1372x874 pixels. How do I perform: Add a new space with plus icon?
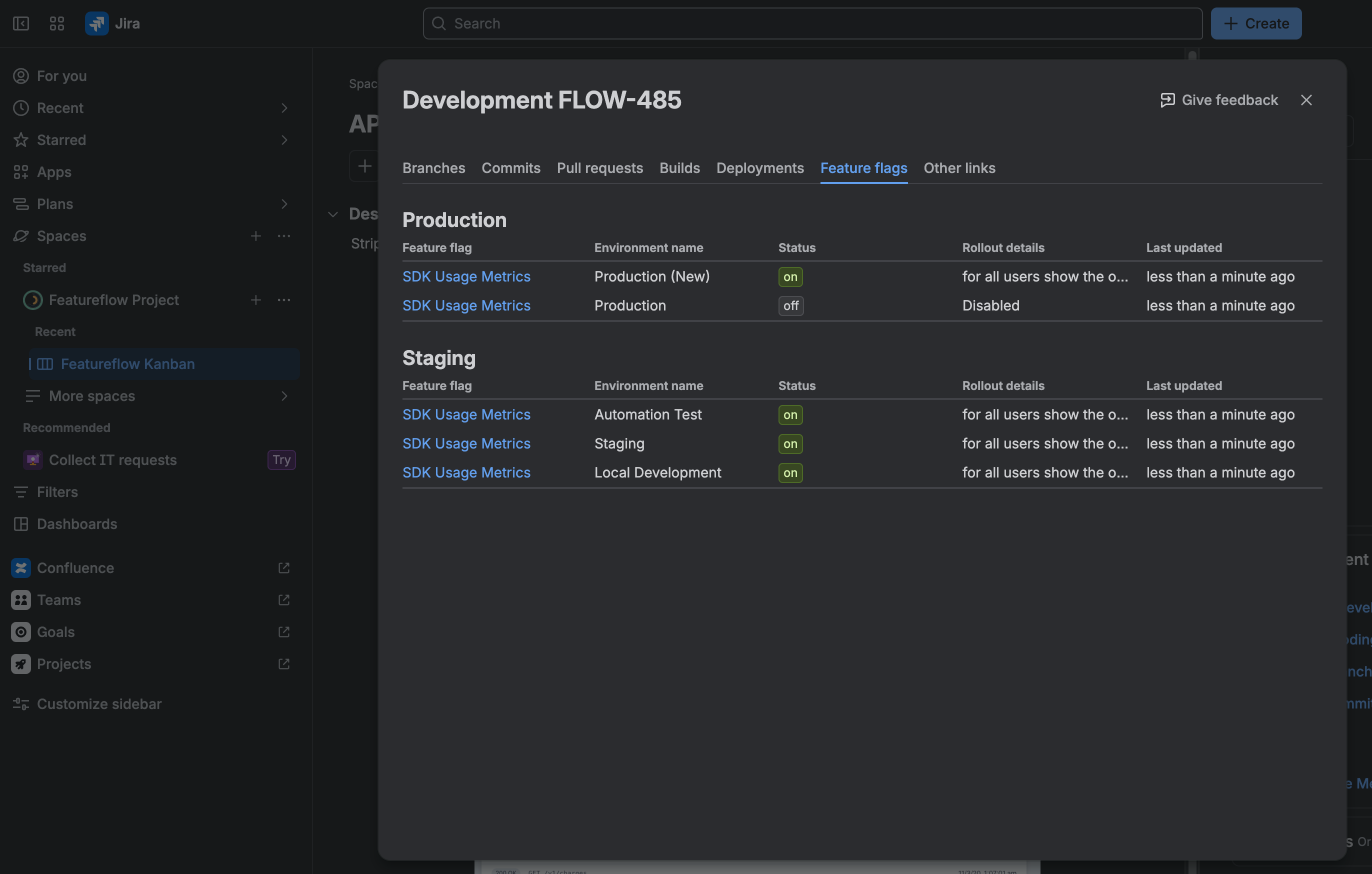point(256,235)
